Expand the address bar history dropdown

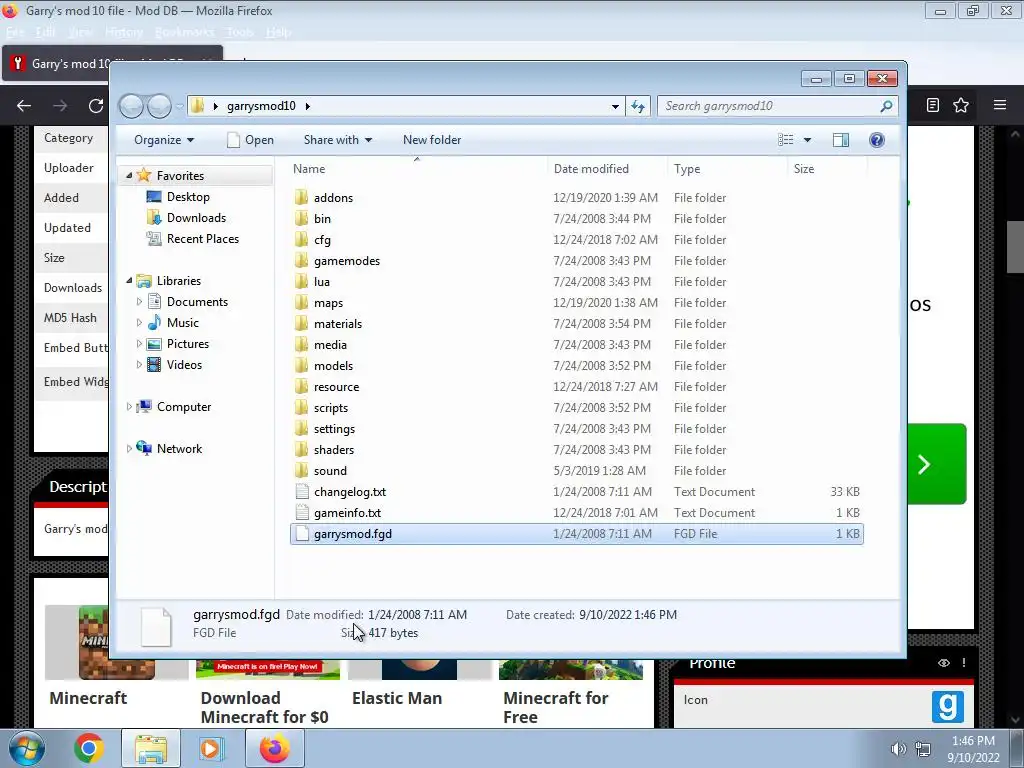(615, 106)
